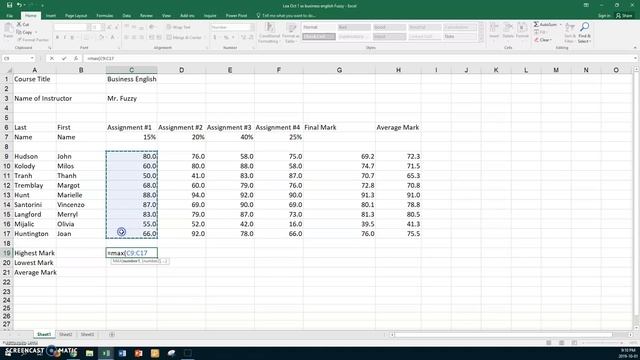
Task: Undo the last action
Action: 19,5
